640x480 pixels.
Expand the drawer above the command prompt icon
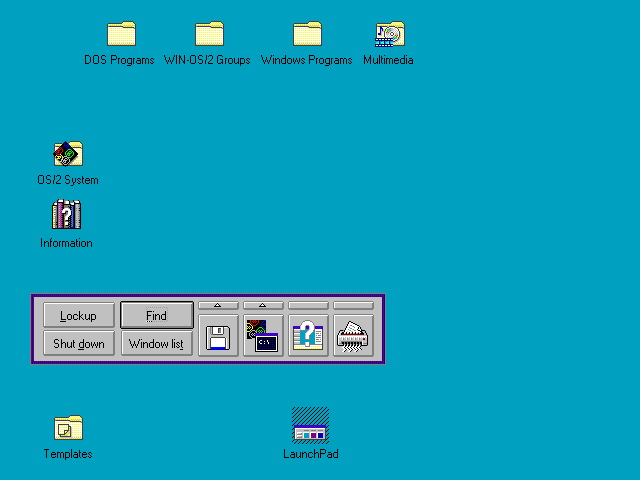[263, 305]
